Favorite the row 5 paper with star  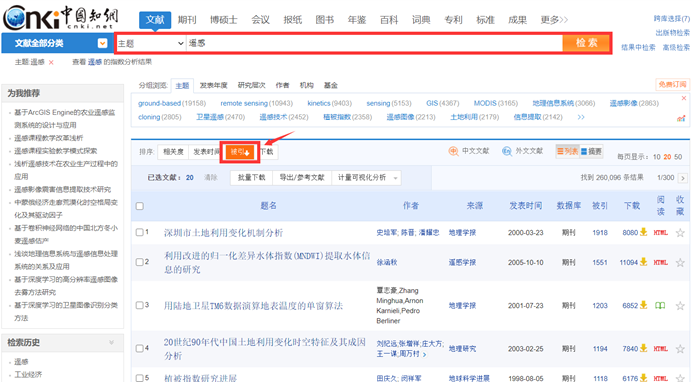[680, 378]
